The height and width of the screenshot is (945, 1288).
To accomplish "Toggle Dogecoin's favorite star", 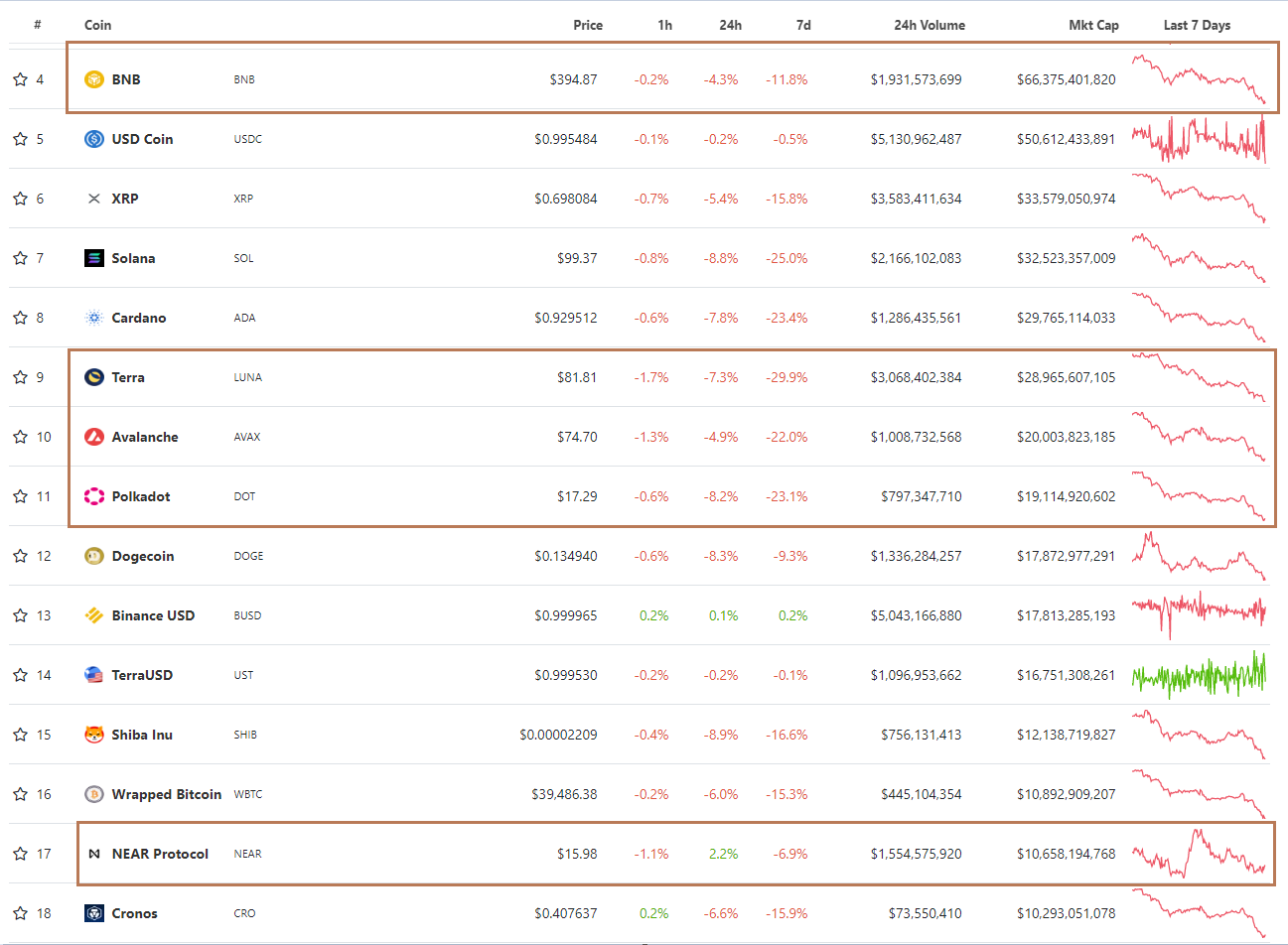I will tap(20, 556).
